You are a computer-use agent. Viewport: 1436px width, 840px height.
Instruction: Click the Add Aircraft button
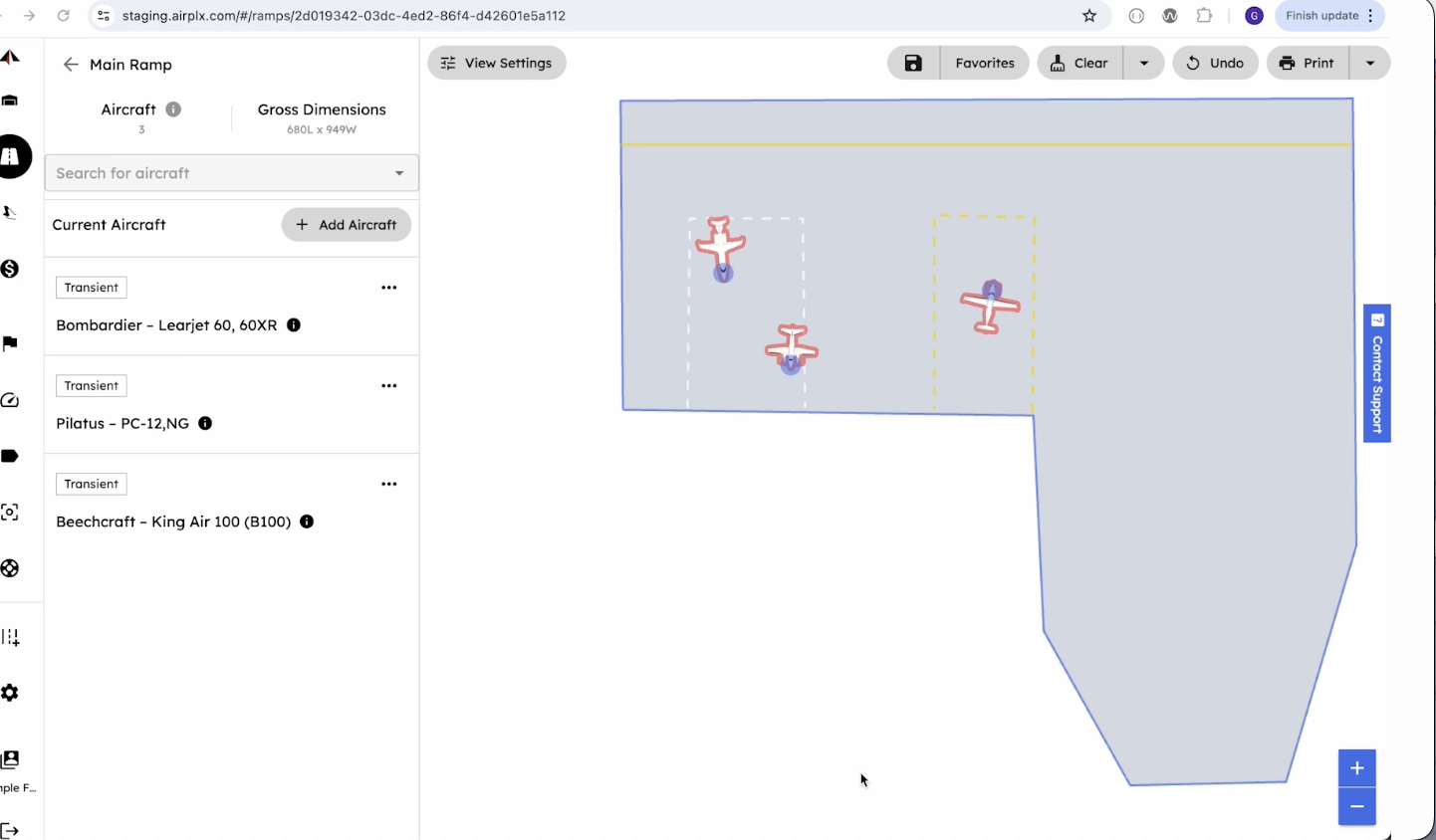[346, 225]
